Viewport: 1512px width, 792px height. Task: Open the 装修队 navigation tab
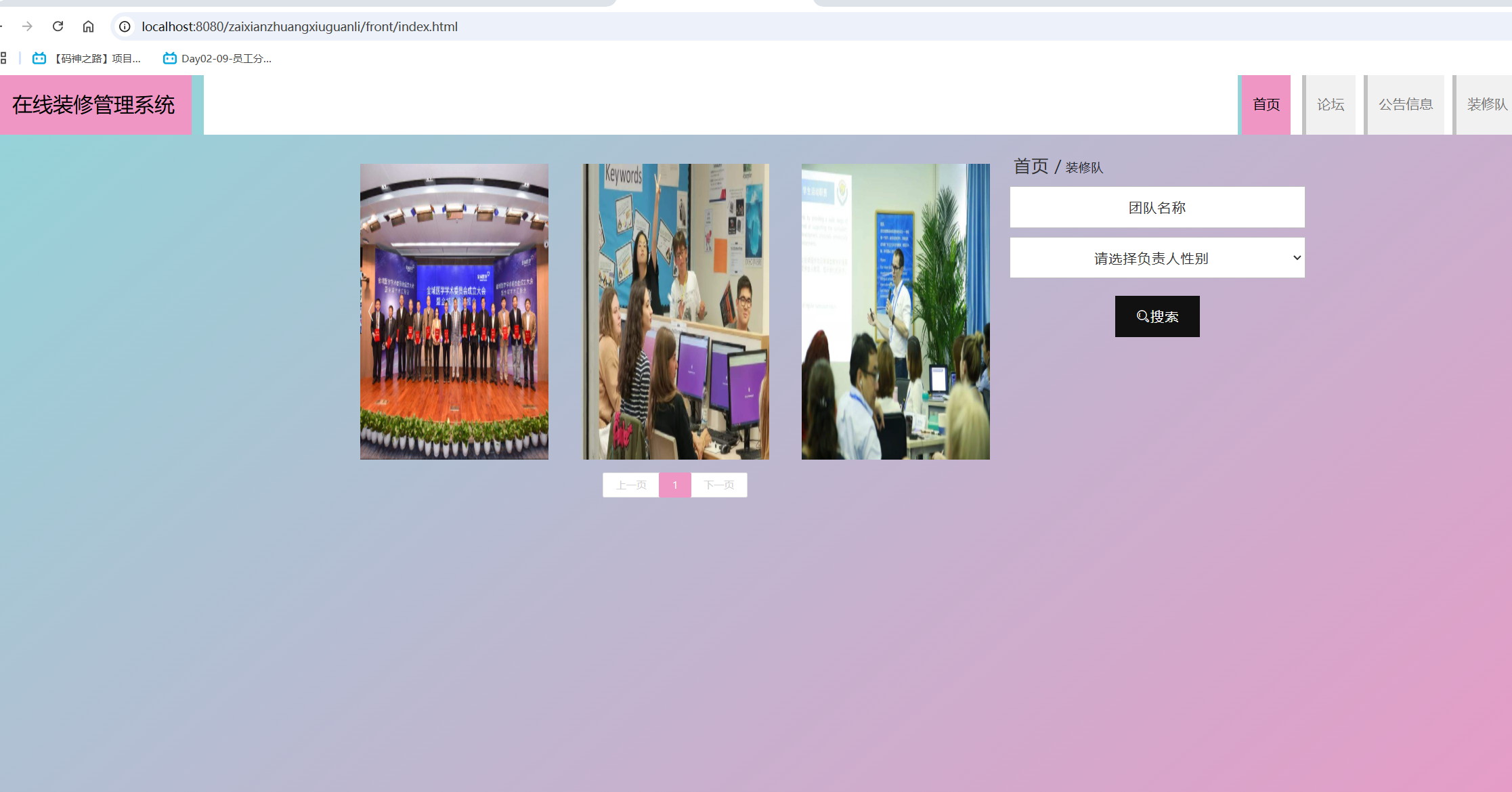1486,105
